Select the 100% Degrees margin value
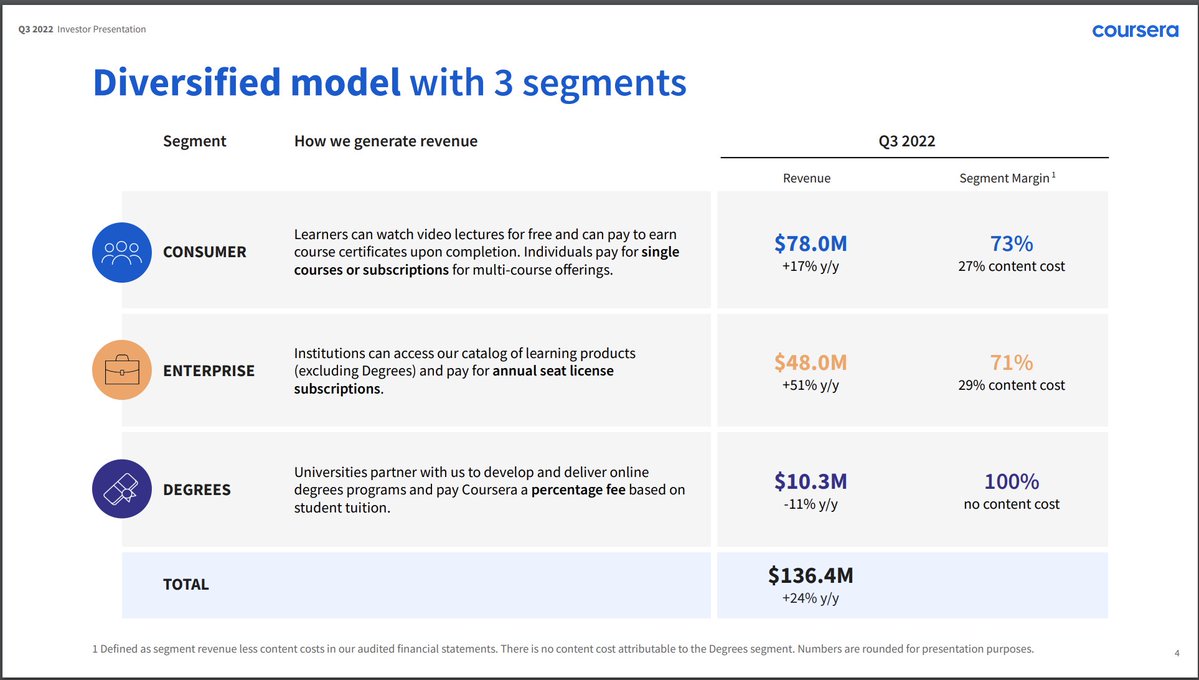The image size is (1199, 680). click(1011, 481)
